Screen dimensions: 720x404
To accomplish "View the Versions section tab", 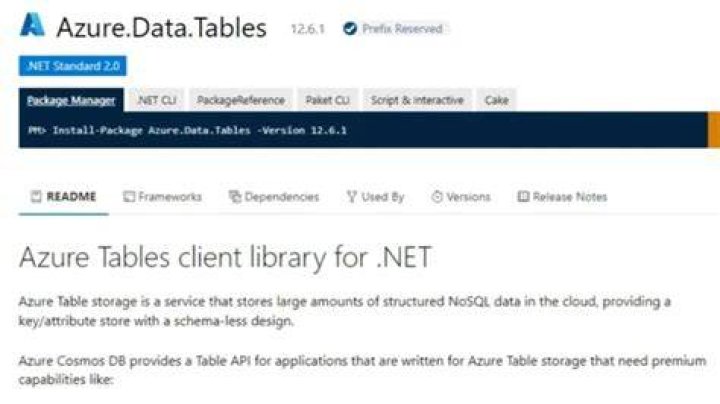I will pyautogui.click(x=461, y=197).
